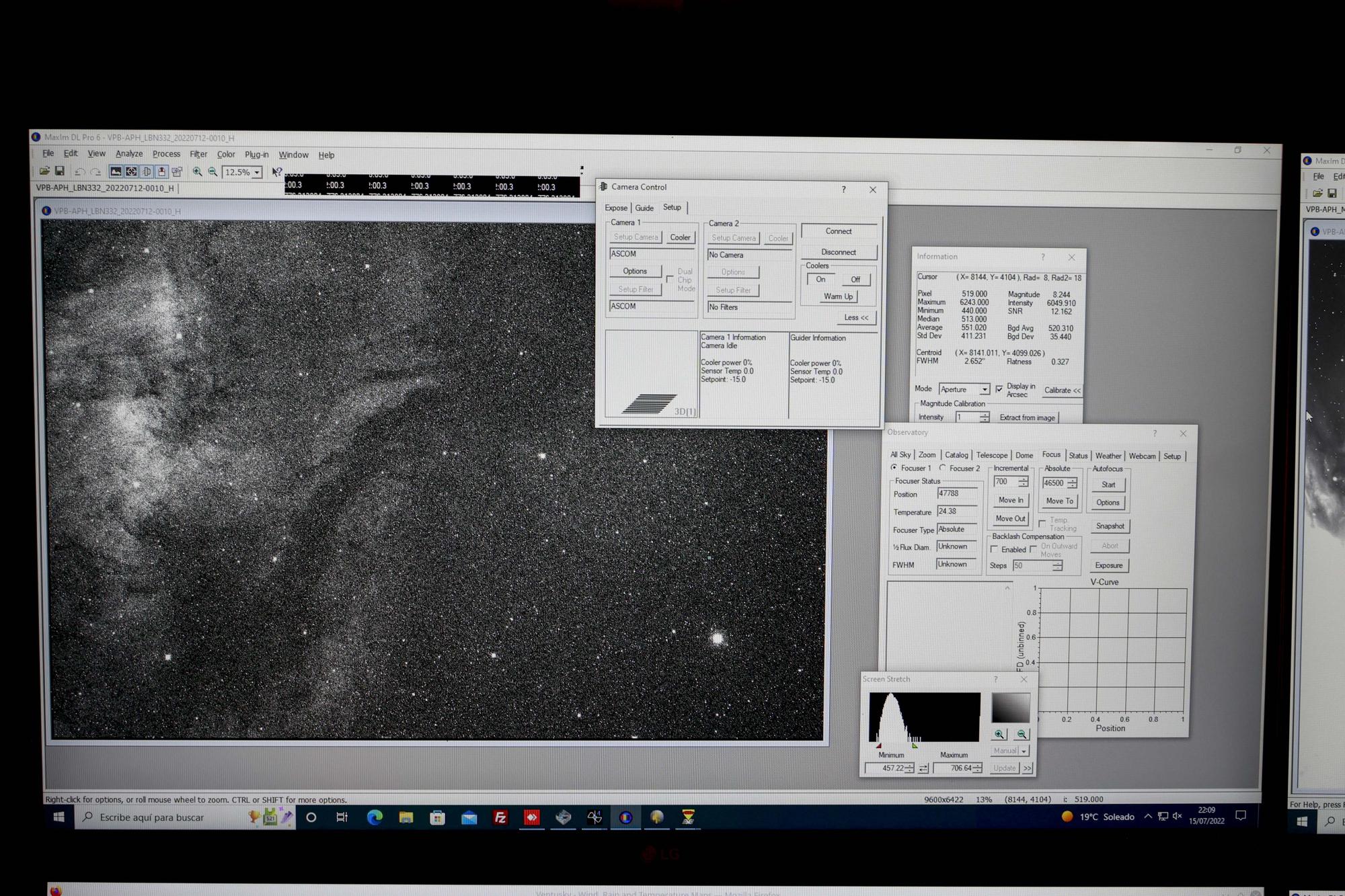Click the Windows search box on the taskbar
Screen dimensions: 1345x896
tap(185, 817)
